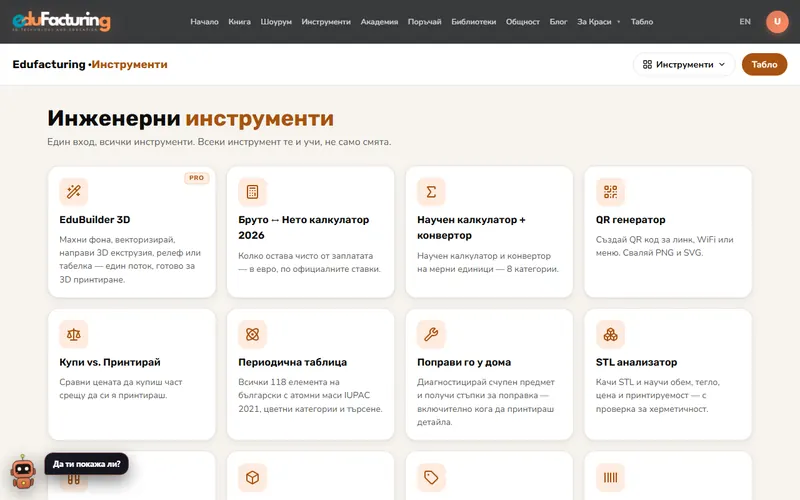
Task: Click the scales icon for Купи vs. Принтирай
Action: (73, 334)
